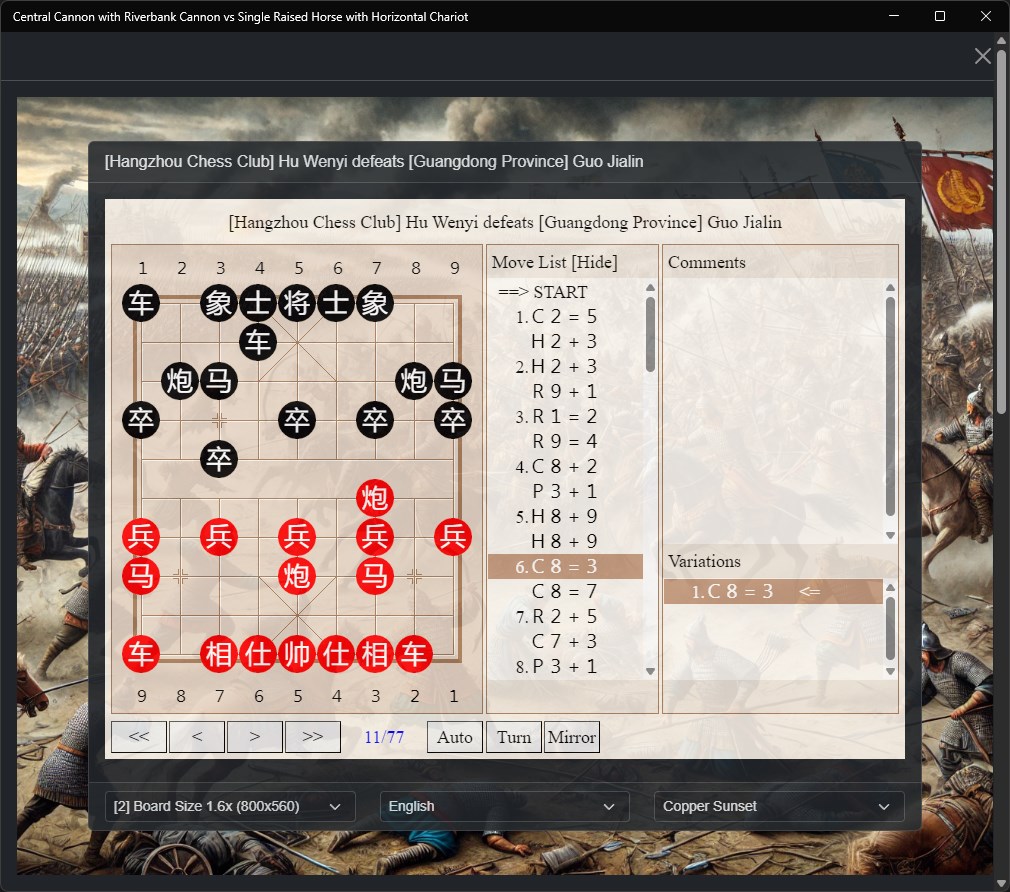Select the red horse on the left edge

click(x=141, y=576)
